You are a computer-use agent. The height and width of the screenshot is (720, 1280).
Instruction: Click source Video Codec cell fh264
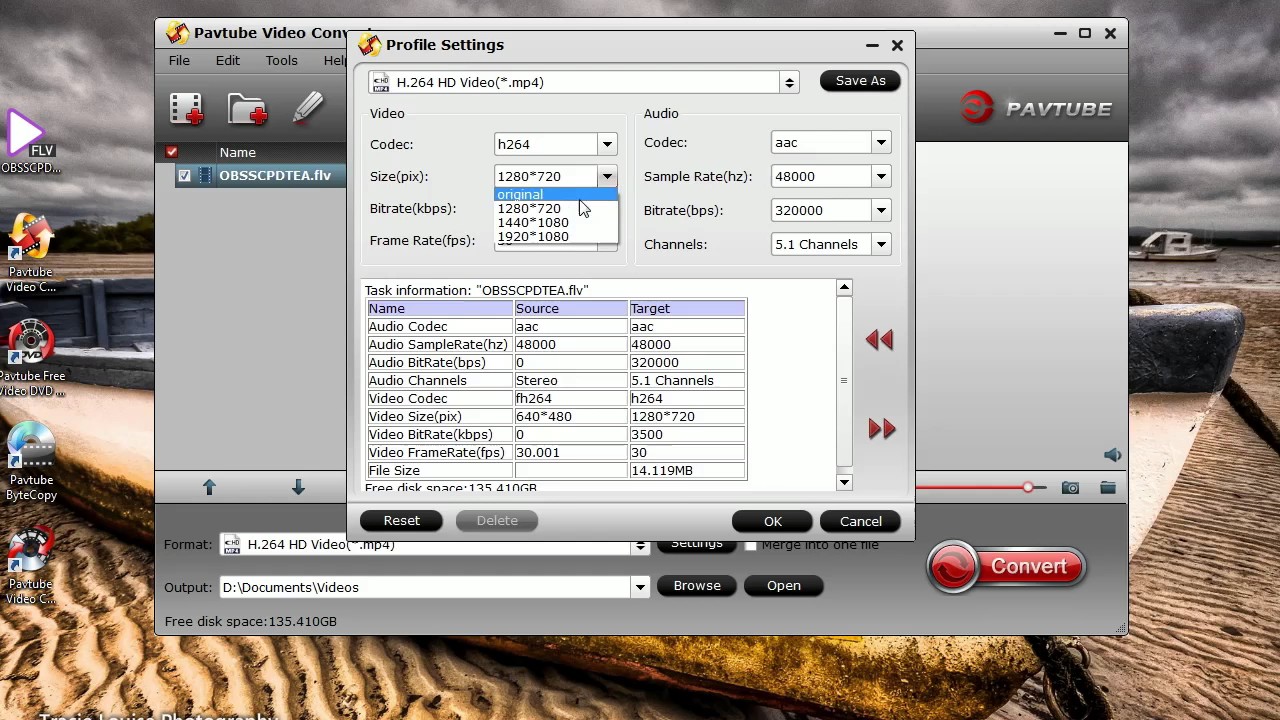point(571,399)
